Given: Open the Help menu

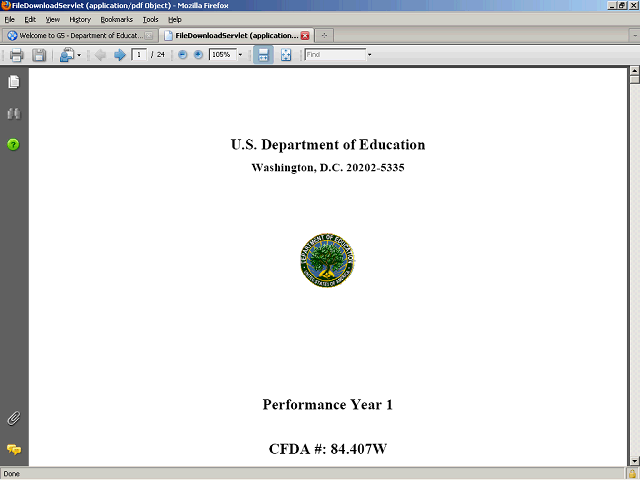Looking at the screenshot, I should click(x=175, y=20).
